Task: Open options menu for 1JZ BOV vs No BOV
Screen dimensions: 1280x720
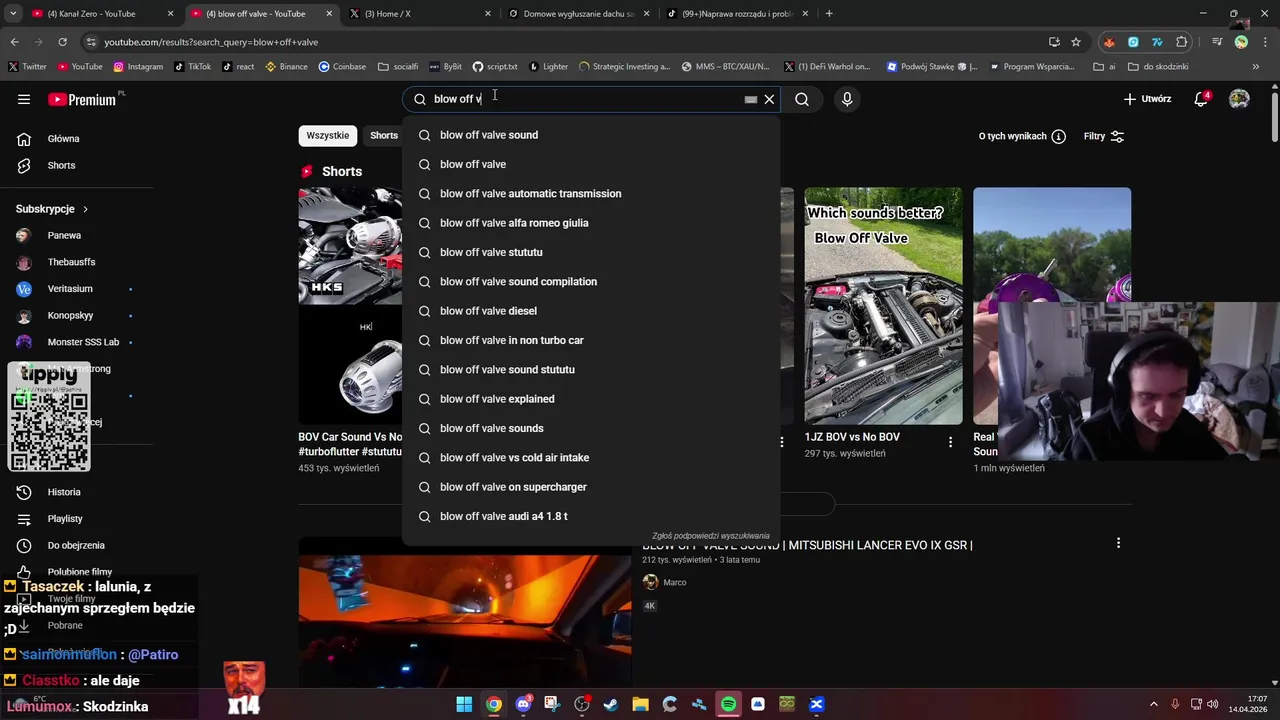Action: tap(950, 441)
